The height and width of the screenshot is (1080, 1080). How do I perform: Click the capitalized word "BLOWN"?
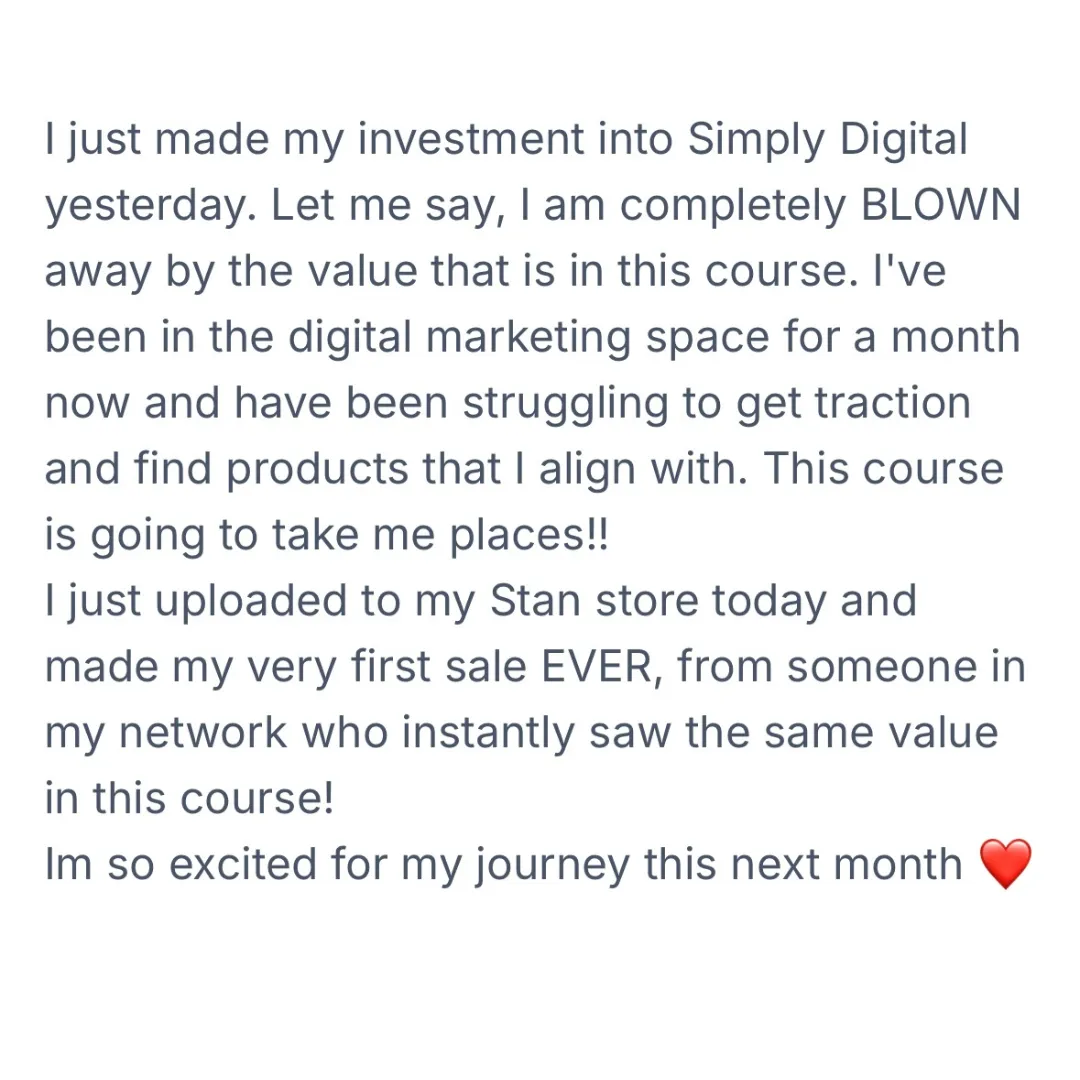coord(941,205)
